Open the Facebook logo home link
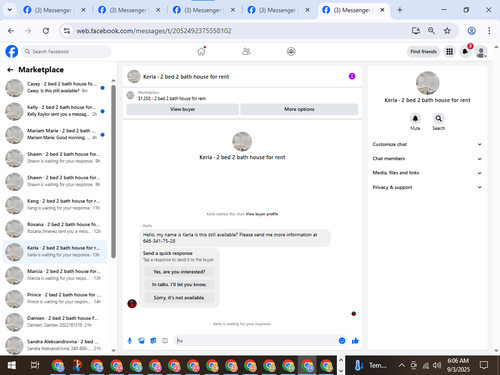 pos(12,51)
